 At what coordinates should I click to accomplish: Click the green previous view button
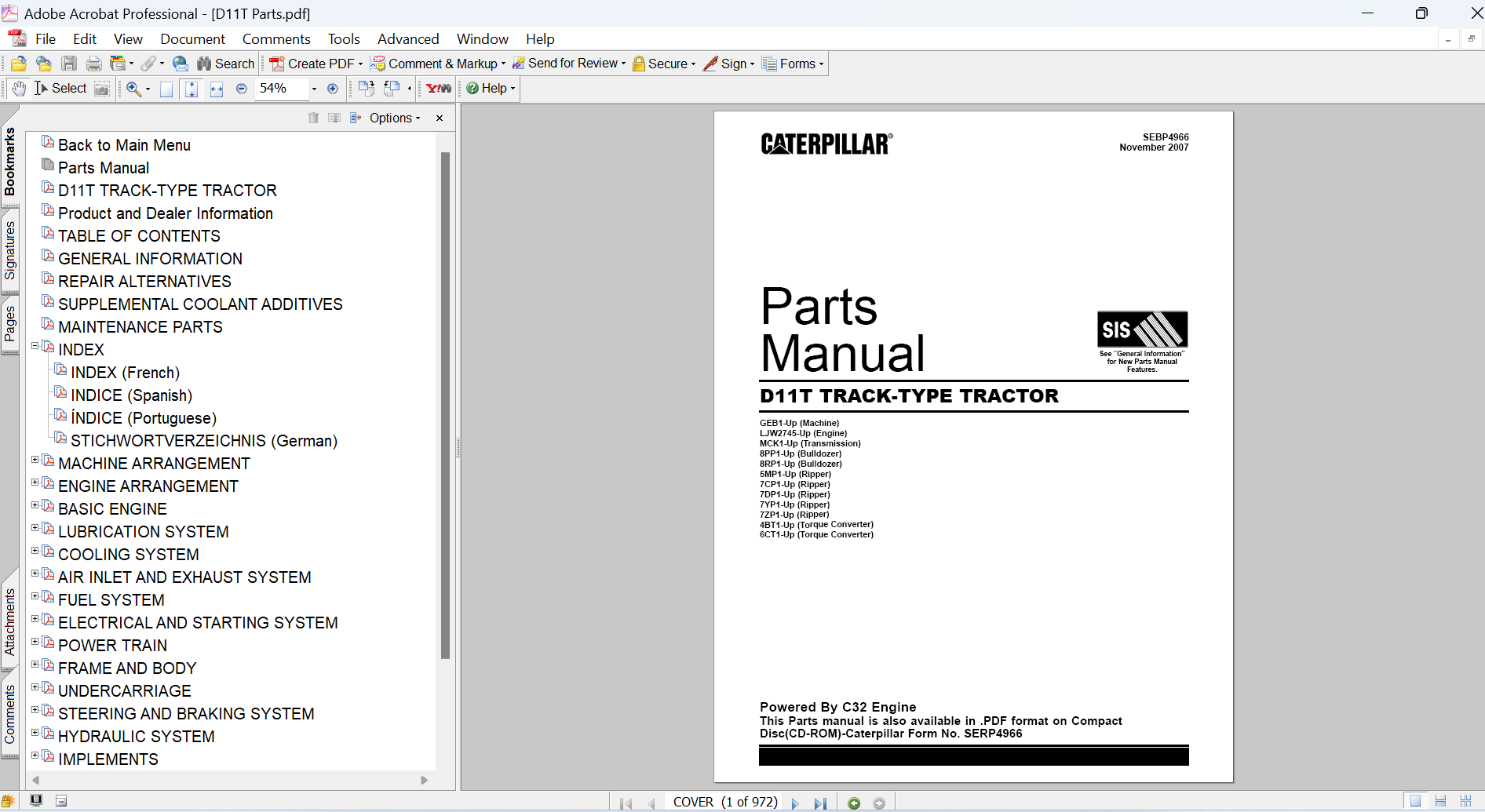[854, 803]
